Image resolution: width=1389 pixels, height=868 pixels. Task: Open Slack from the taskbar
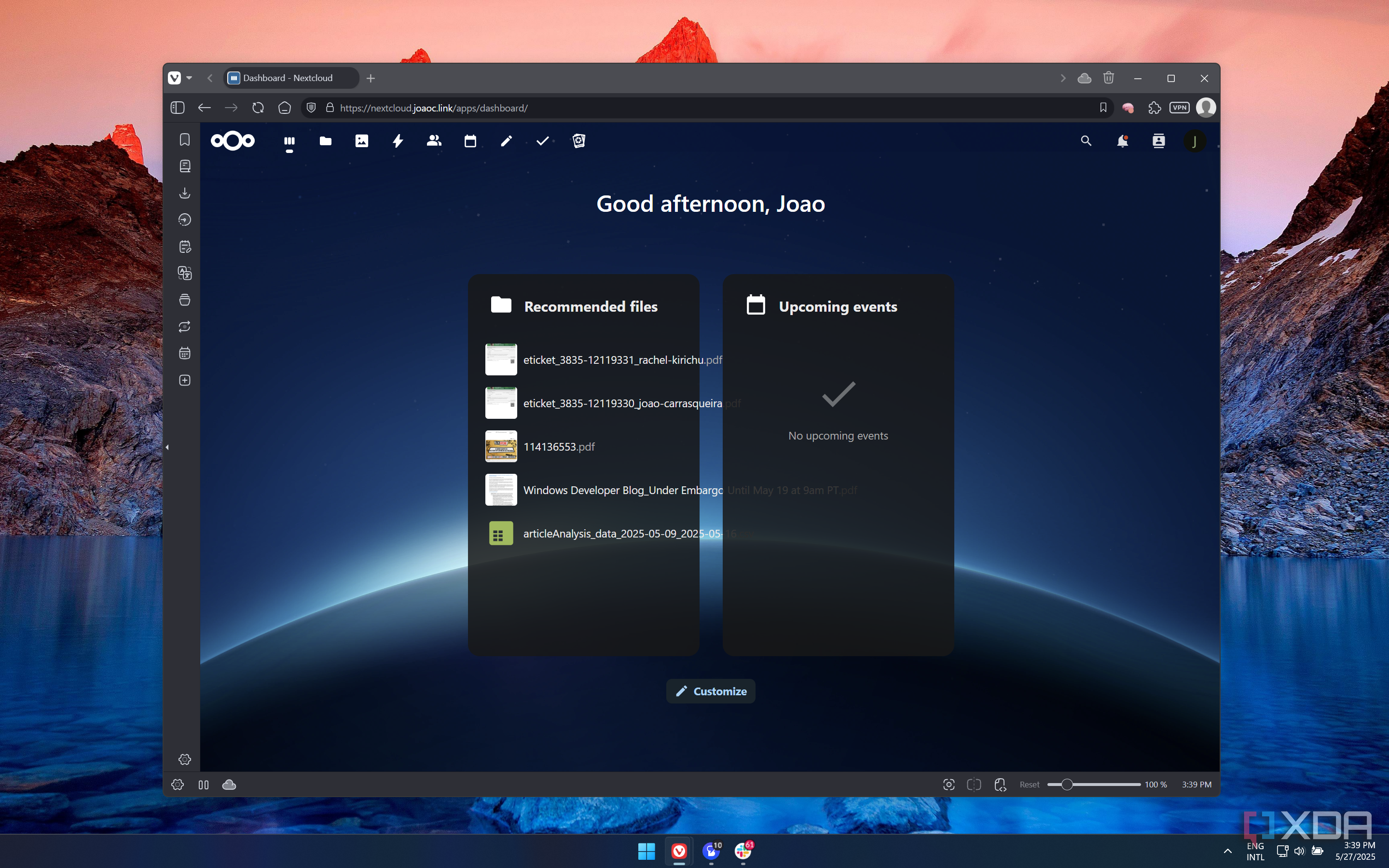click(743, 851)
